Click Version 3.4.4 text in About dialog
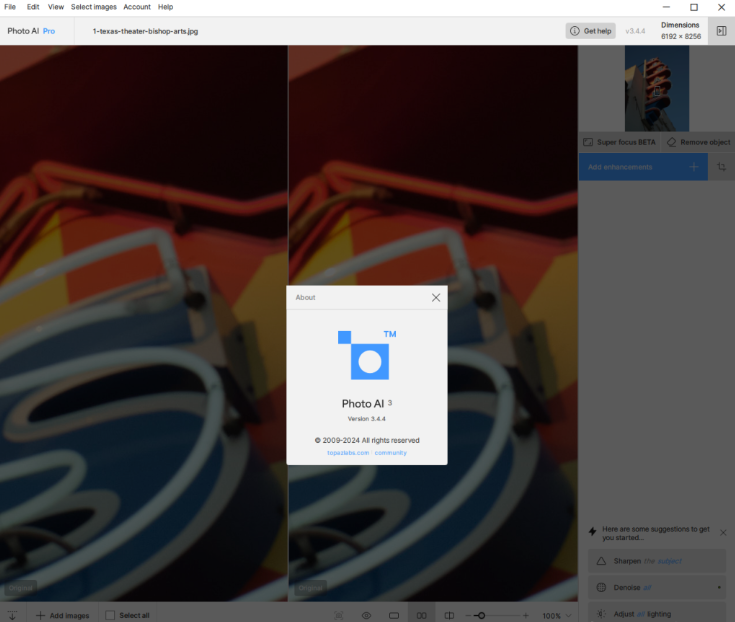The width and height of the screenshot is (735, 622). (367, 419)
